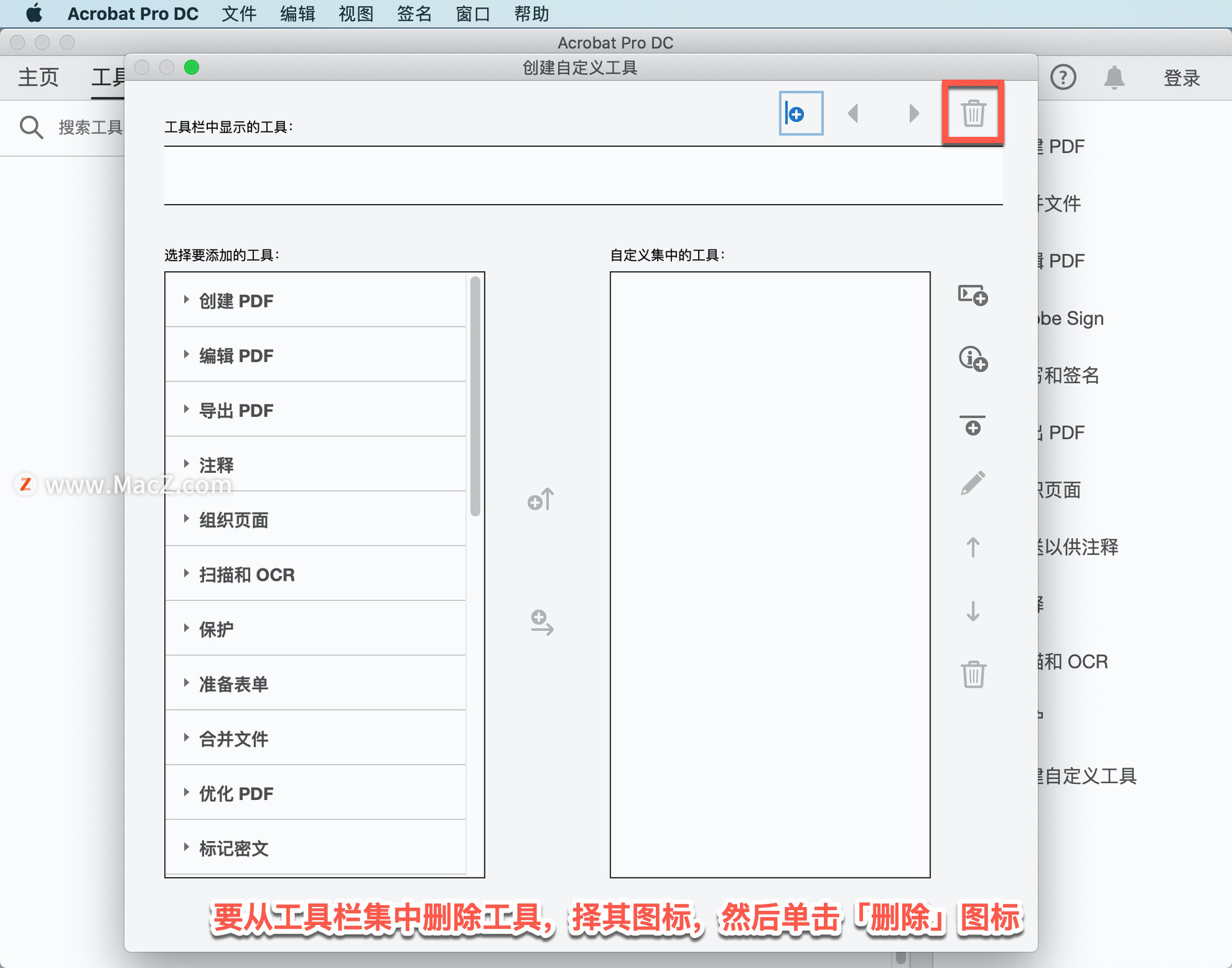This screenshot has width=1232, height=968.
Task: Expand the 优化 PDF category
Action: pyautogui.click(x=186, y=792)
